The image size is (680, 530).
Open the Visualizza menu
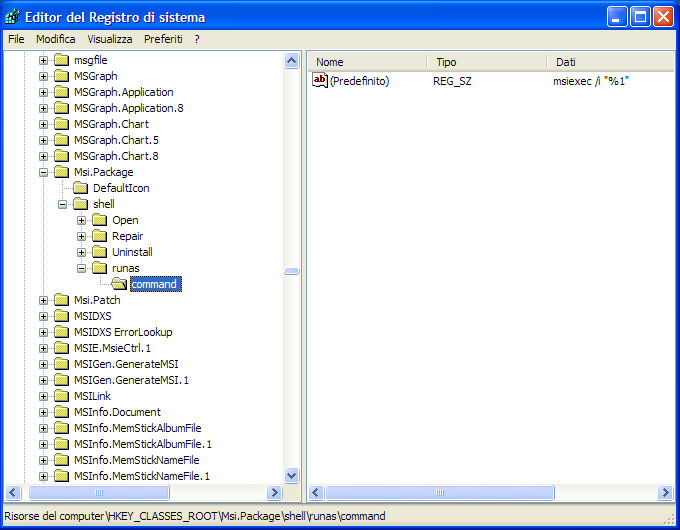point(110,39)
